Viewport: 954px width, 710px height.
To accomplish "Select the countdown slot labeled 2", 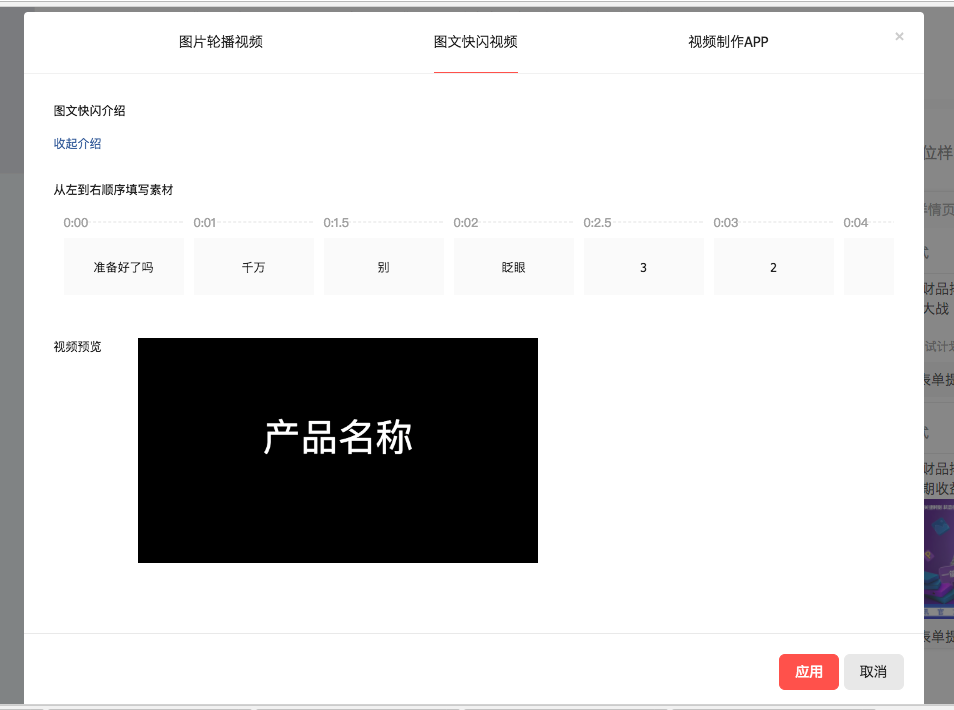I will pos(773,267).
